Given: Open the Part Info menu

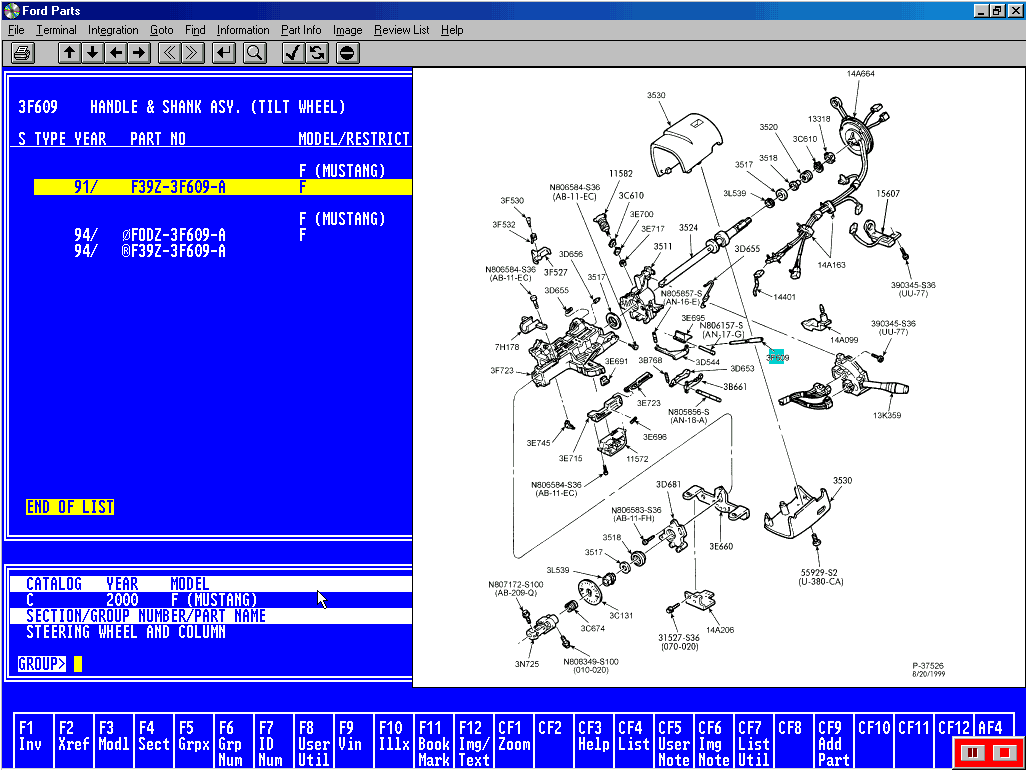Looking at the screenshot, I should point(301,30).
